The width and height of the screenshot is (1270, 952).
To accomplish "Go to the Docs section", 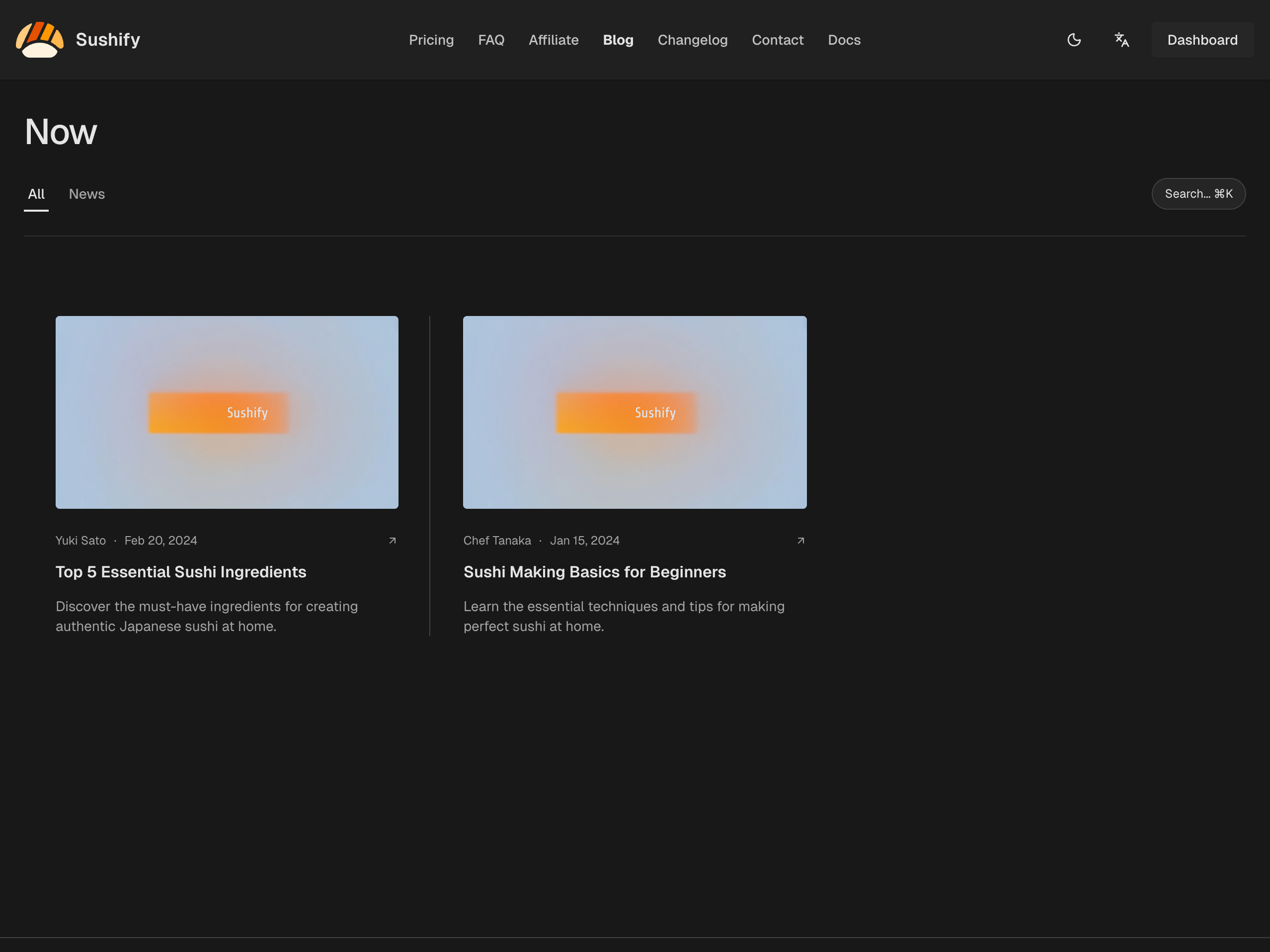I will click(844, 40).
